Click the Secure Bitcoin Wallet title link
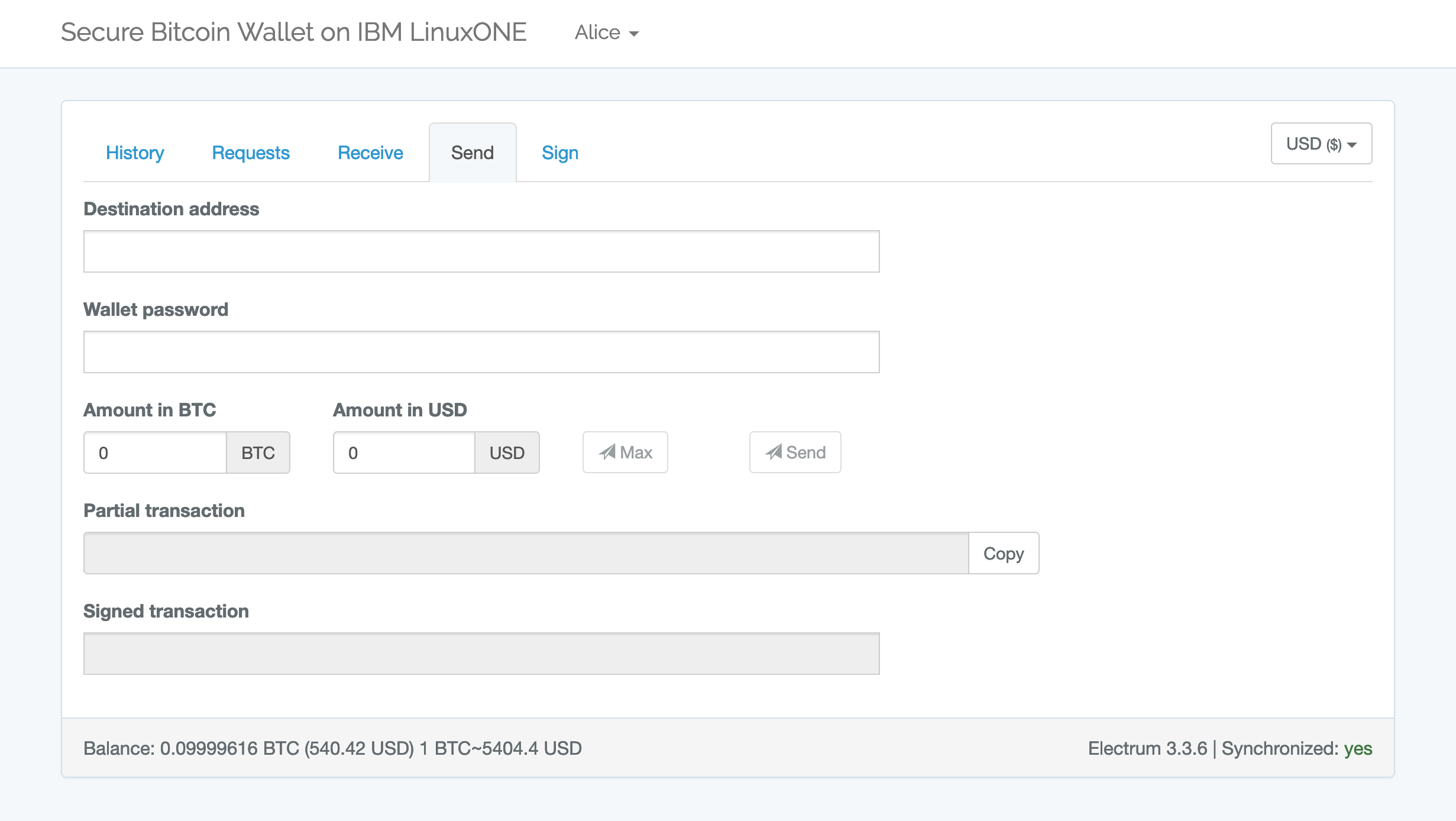 293,33
